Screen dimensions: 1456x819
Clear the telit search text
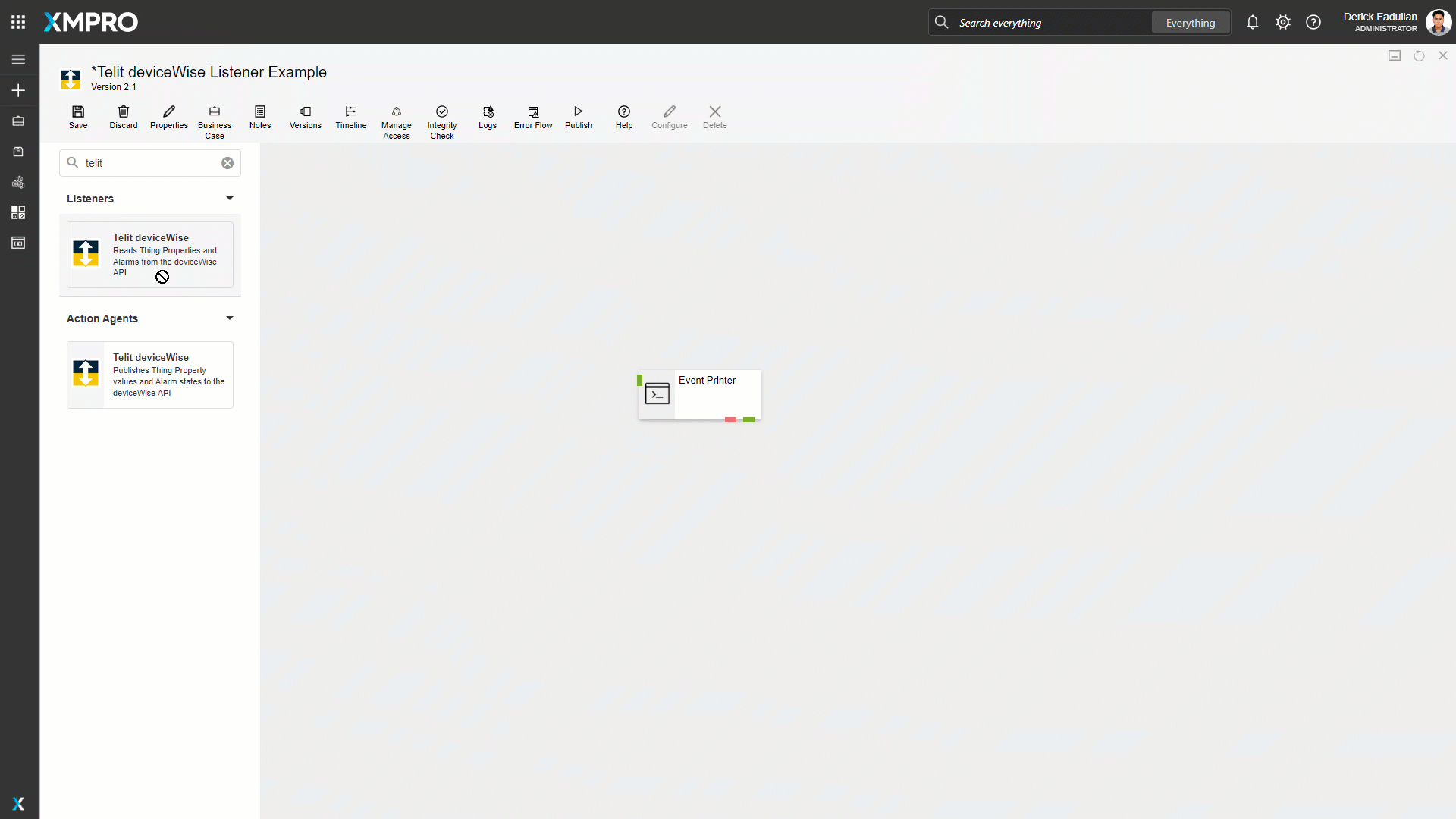227,163
